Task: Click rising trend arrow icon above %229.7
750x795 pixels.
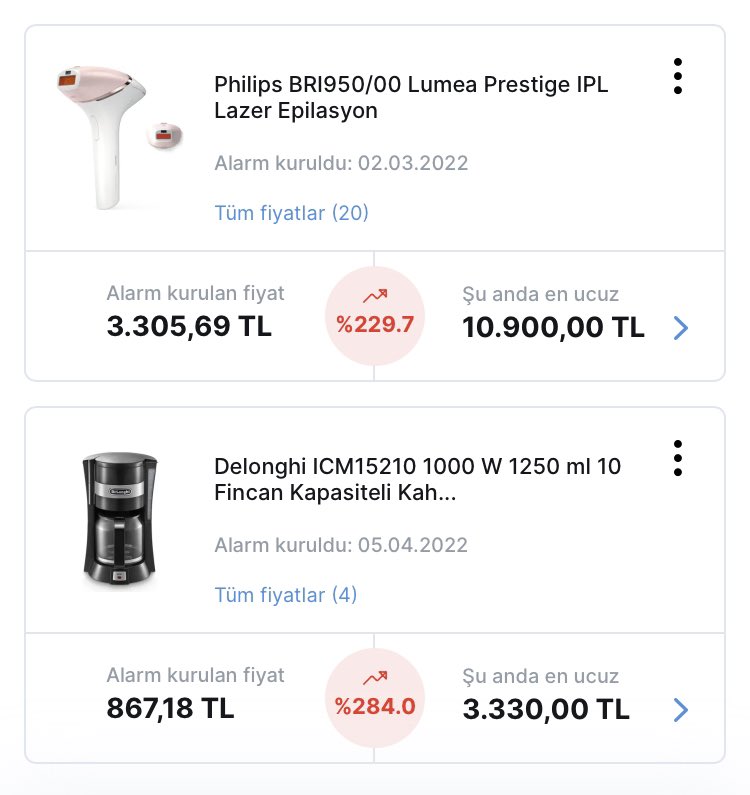Action: pyautogui.click(x=375, y=296)
